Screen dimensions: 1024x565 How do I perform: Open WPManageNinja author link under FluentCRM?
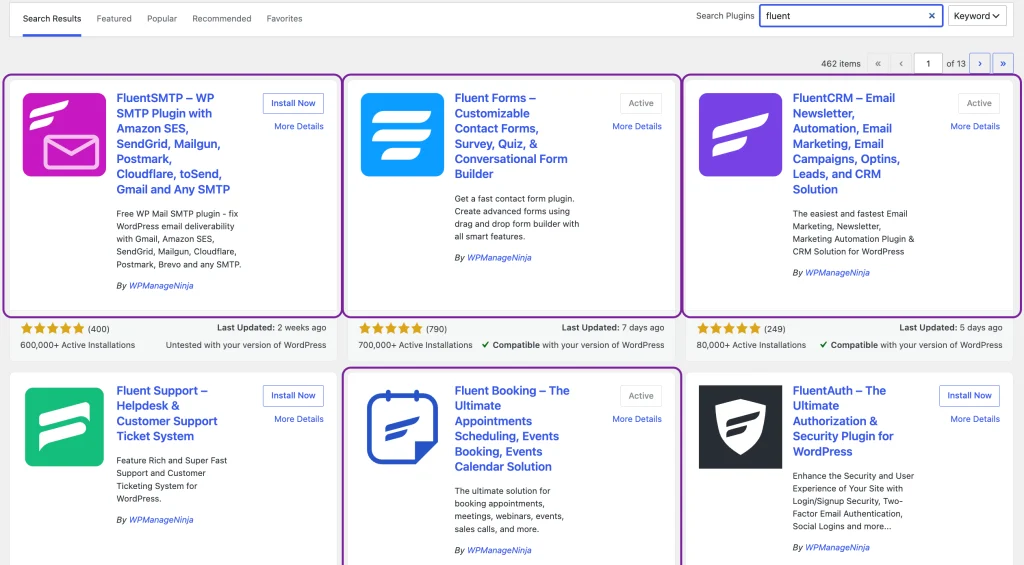(x=837, y=272)
